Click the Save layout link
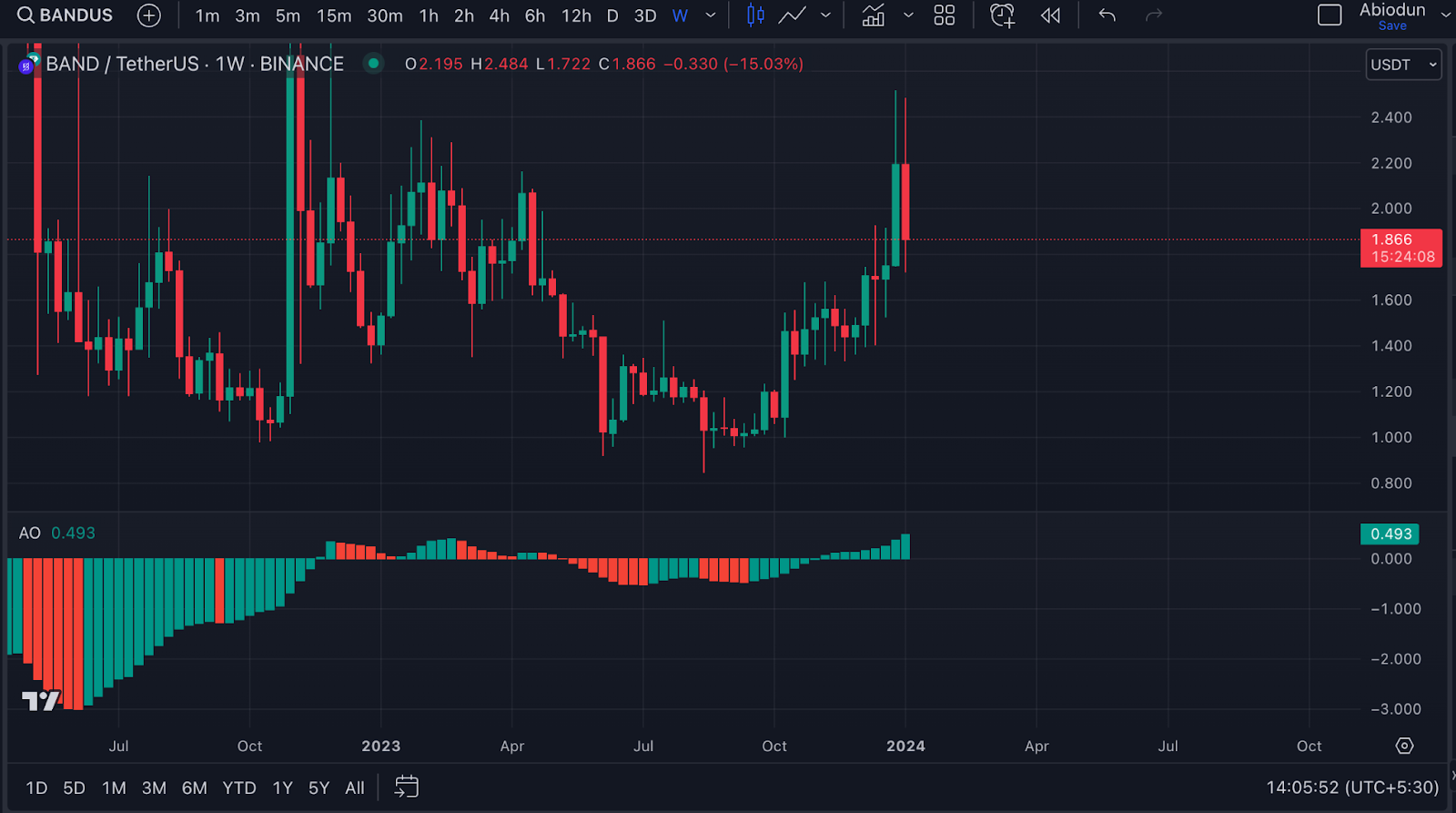This screenshot has width=1456, height=813. click(1392, 25)
